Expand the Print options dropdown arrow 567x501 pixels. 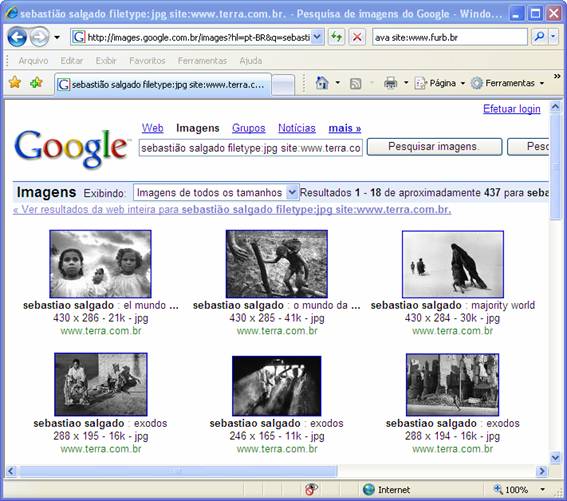click(x=406, y=83)
